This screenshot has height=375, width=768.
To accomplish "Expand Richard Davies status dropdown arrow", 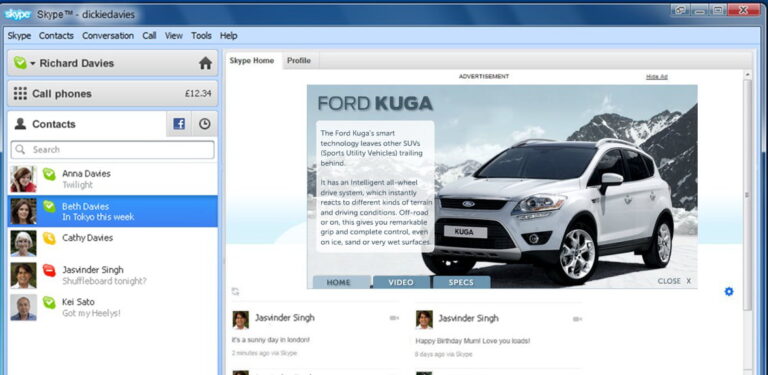I will pos(32,64).
